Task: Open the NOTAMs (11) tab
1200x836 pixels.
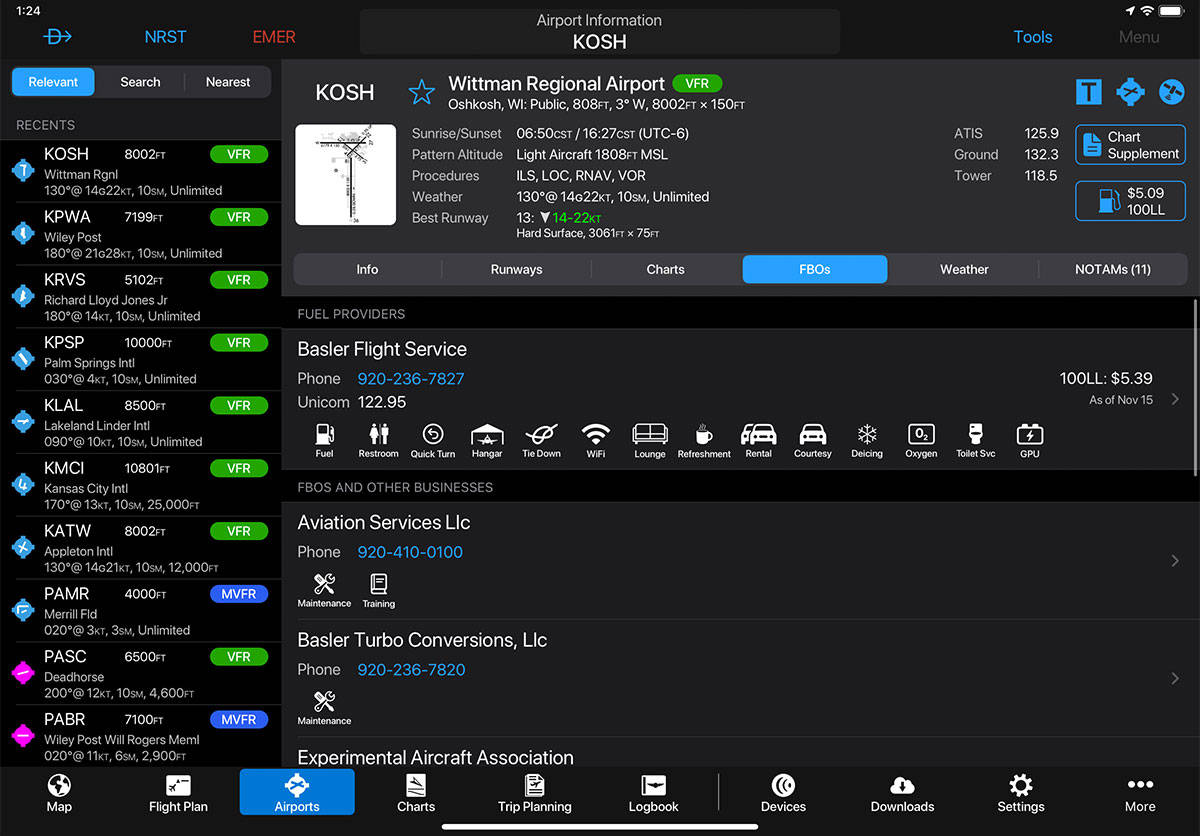Action: tap(1112, 269)
